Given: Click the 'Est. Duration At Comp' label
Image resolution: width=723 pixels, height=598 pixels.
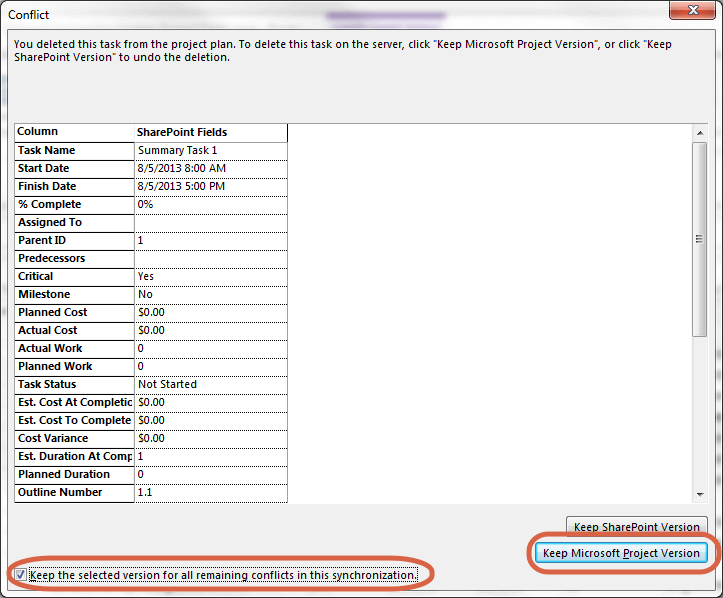Looking at the screenshot, I should [75, 456].
